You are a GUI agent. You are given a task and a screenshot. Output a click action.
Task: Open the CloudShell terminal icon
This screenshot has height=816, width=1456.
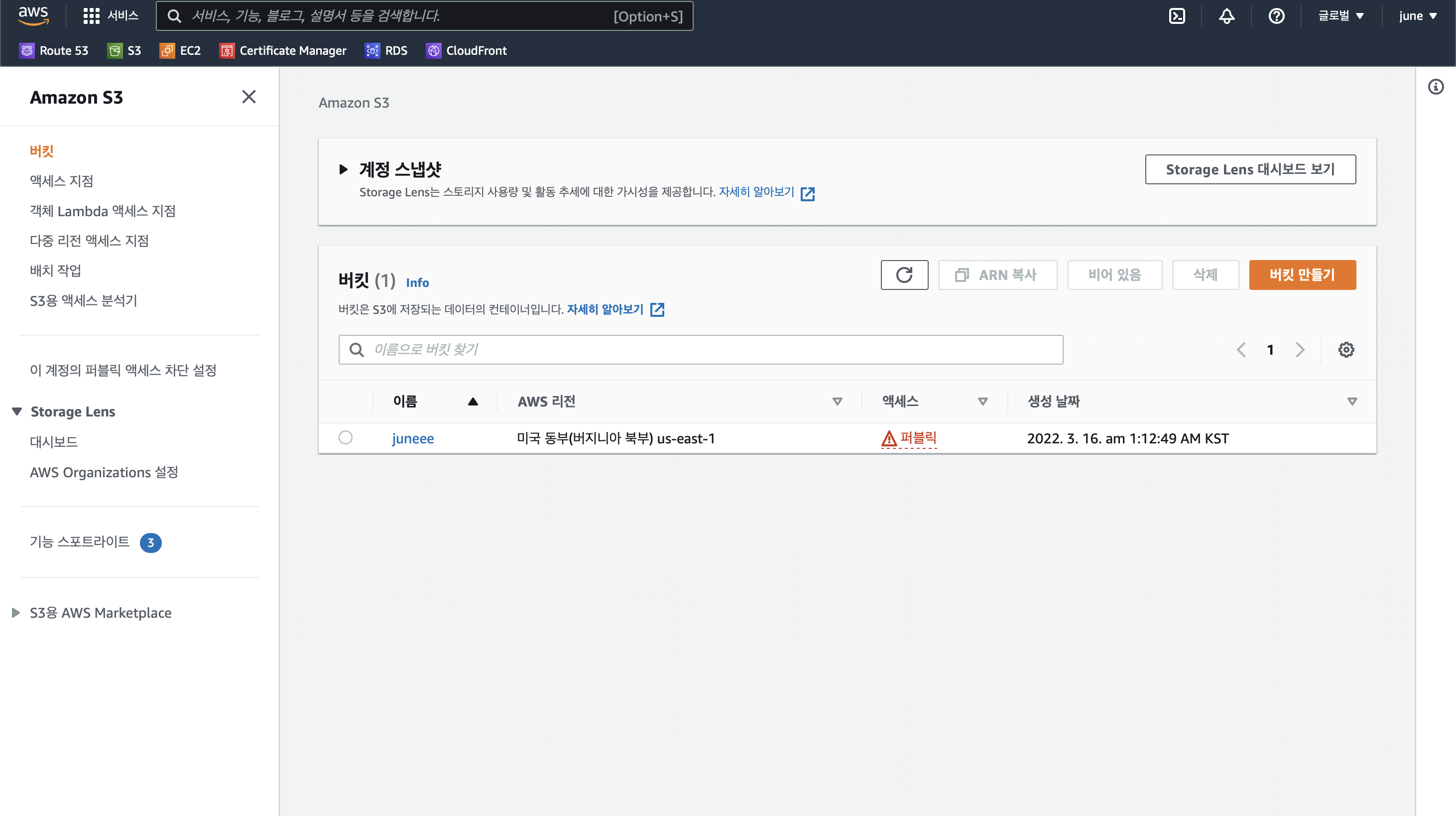pos(1177,16)
